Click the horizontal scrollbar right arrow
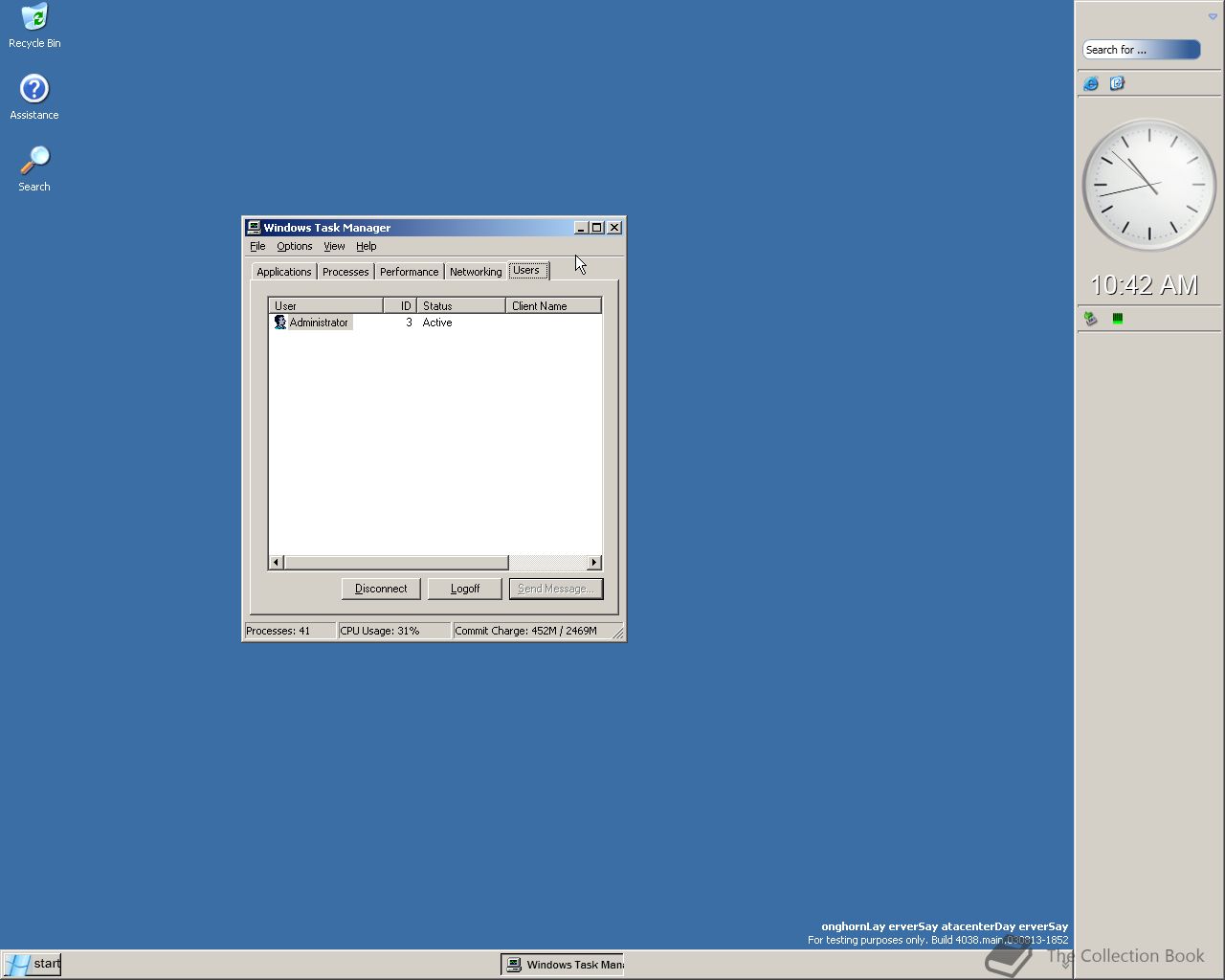Screen dimensions: 1225x980 [594, 562]
